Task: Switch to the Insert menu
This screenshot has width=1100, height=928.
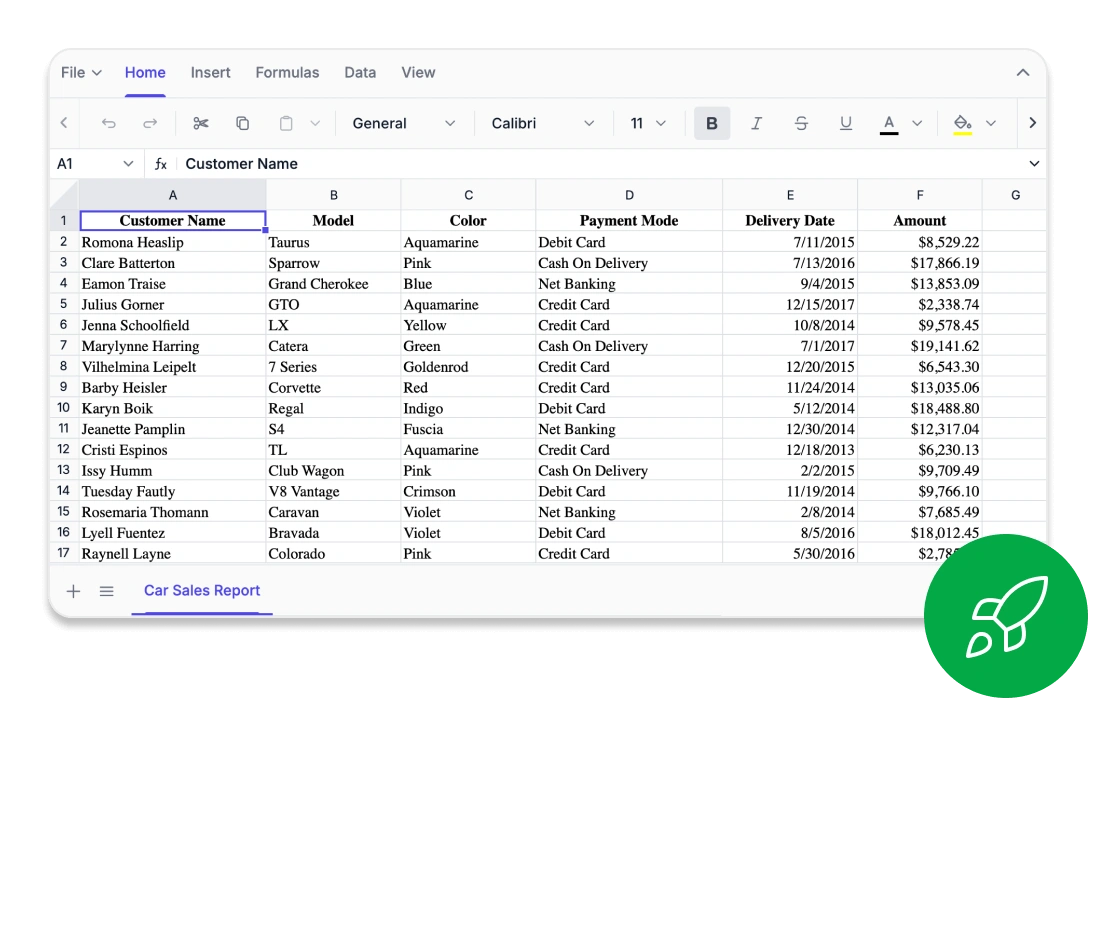Action: 210,72
